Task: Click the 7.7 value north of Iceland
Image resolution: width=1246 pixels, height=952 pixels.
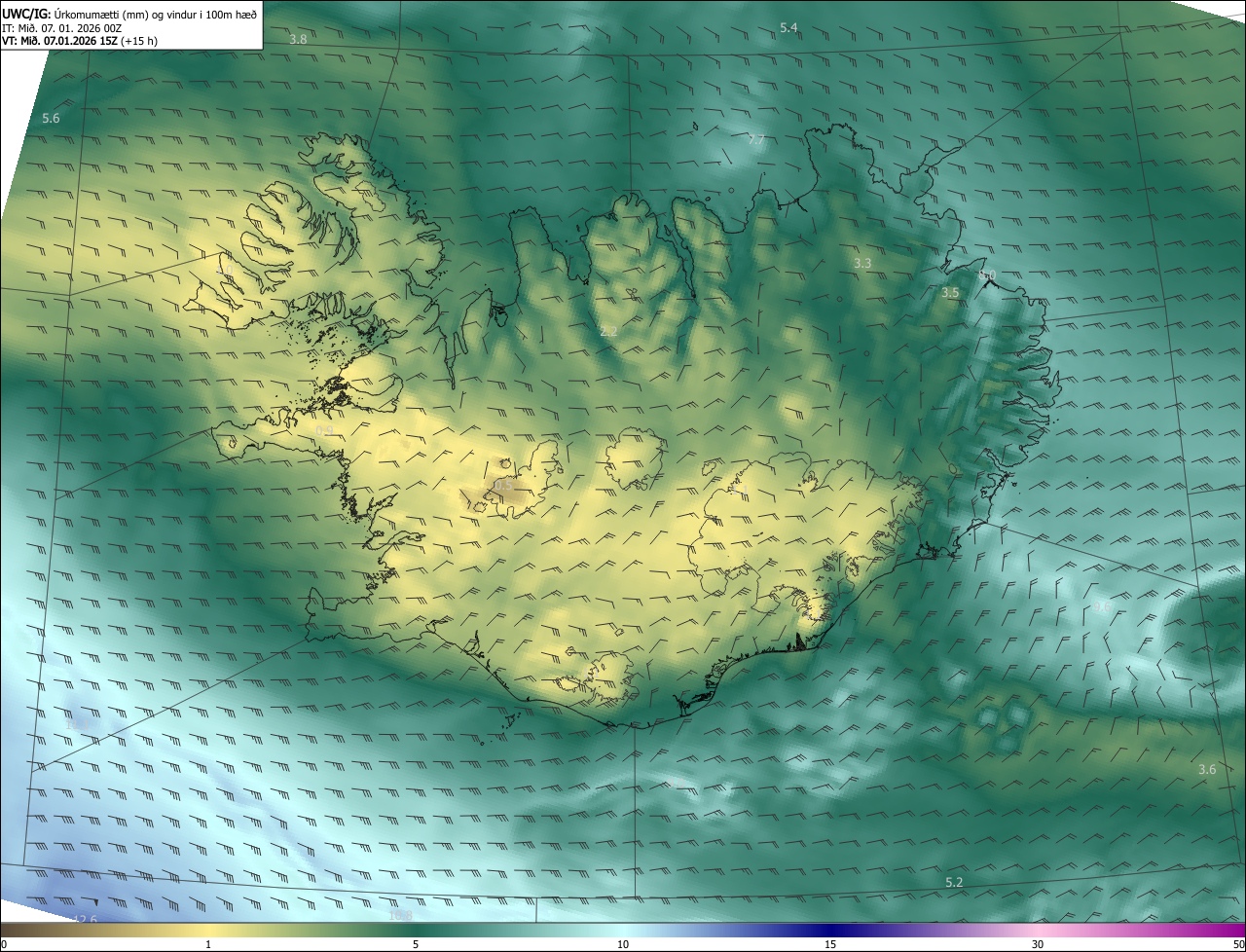Action: pos(756,140)
